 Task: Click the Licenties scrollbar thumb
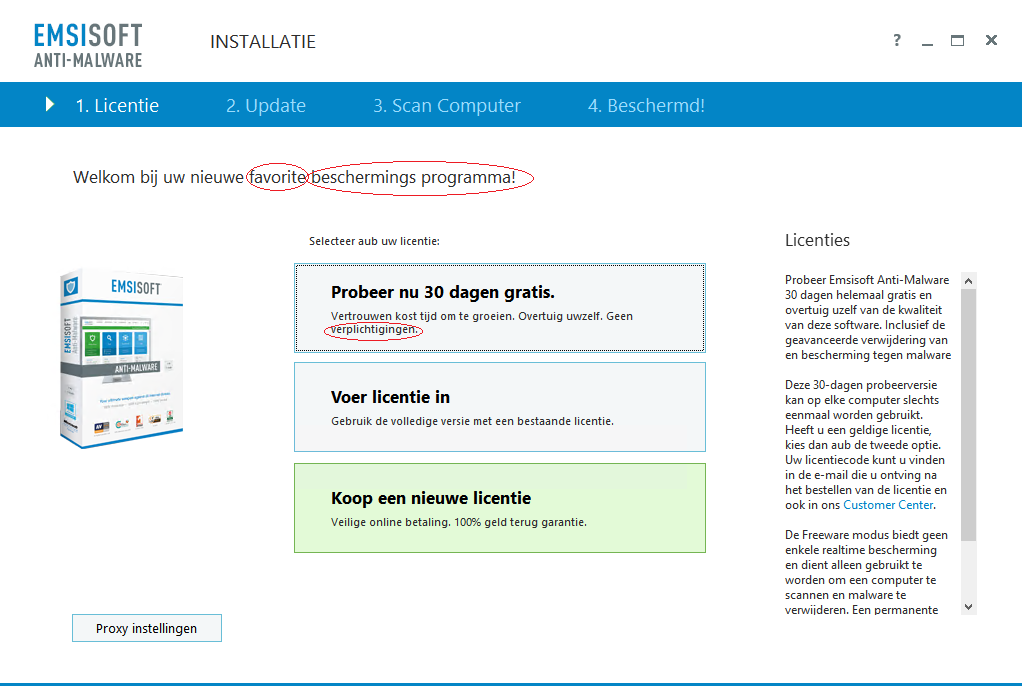(x=969, y=415)
